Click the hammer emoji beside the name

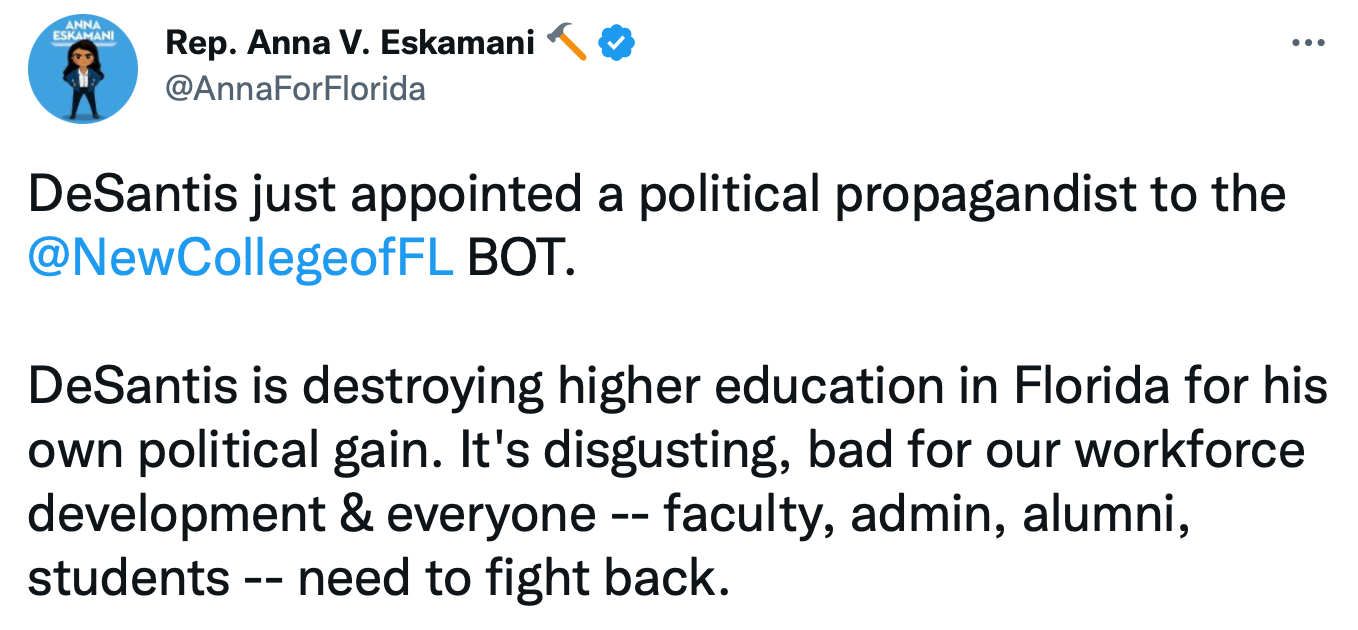pos(567,42)
